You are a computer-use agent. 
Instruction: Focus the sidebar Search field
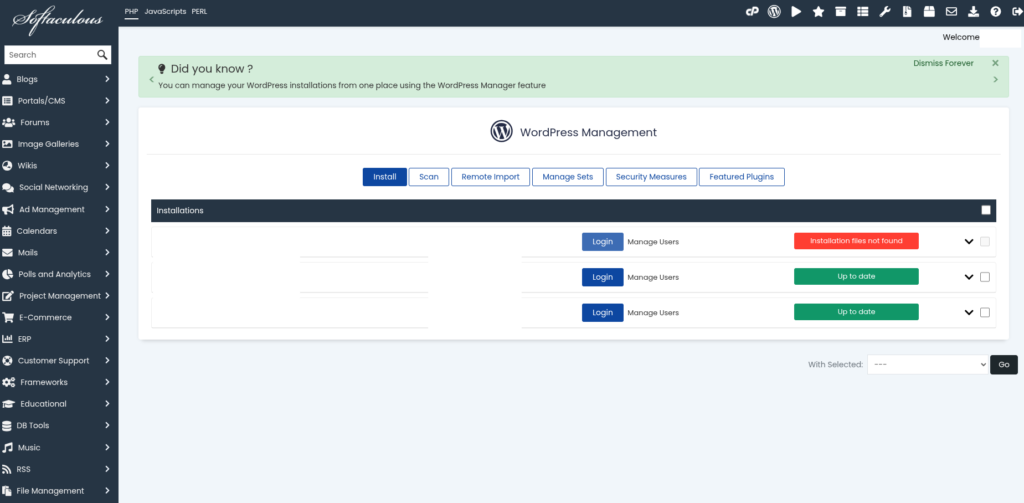click(x=51, y=55)
